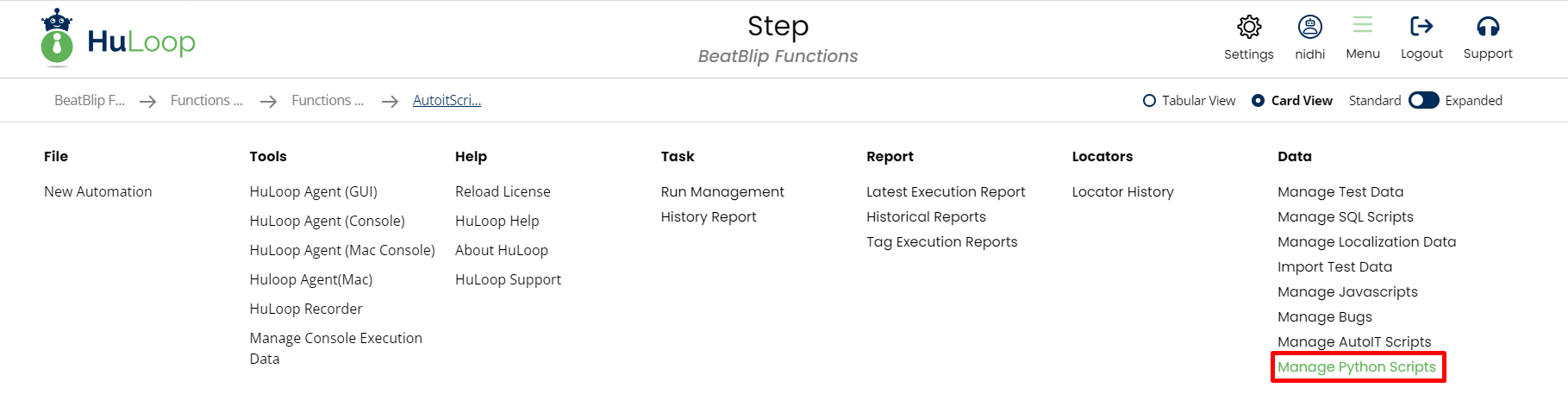This screenshot has width=1568, height=419.
Task: Open Manage SQL Scripts under Data
Action: point(1345,216)
